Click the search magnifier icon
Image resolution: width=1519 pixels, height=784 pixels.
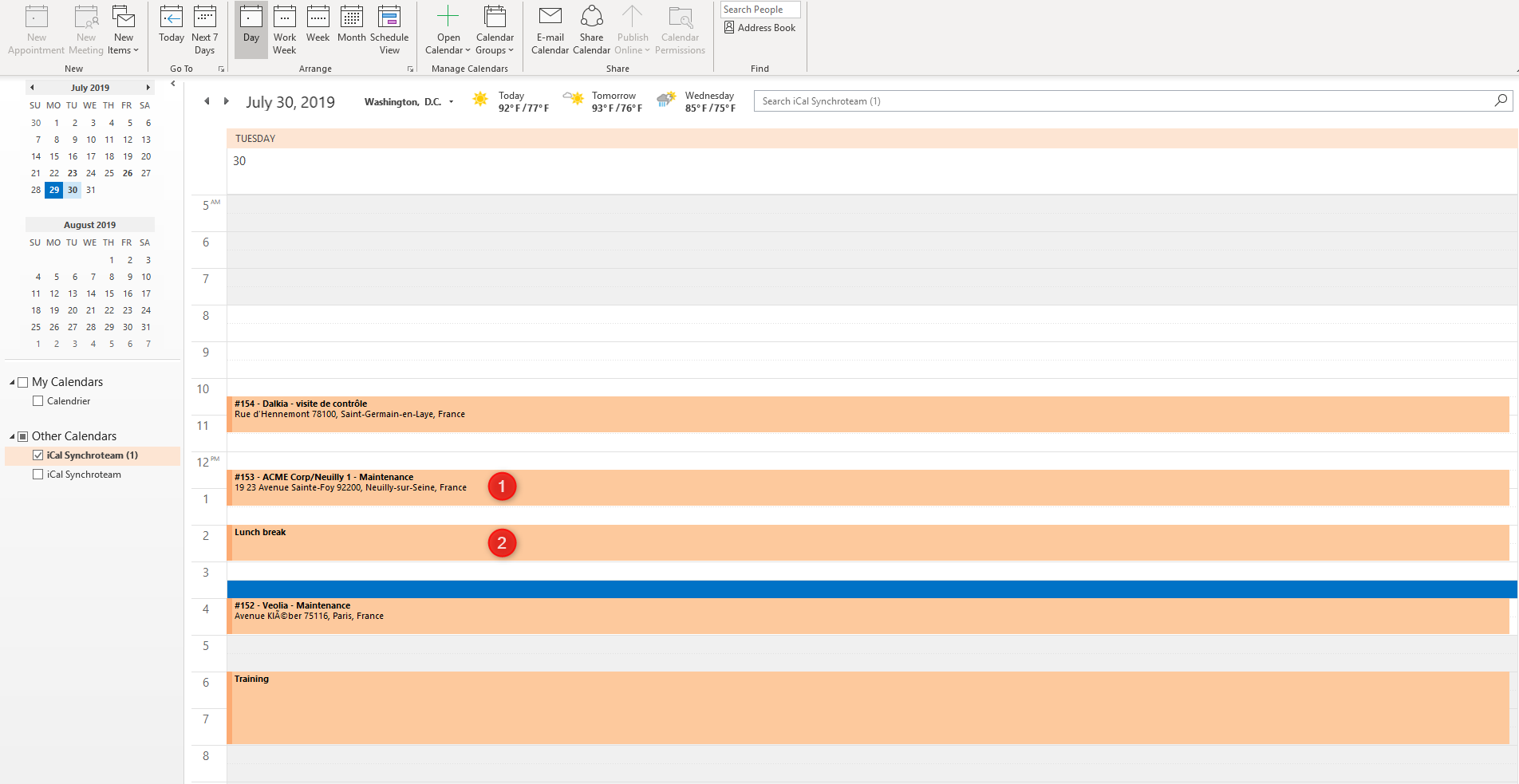click(1501, 100)
